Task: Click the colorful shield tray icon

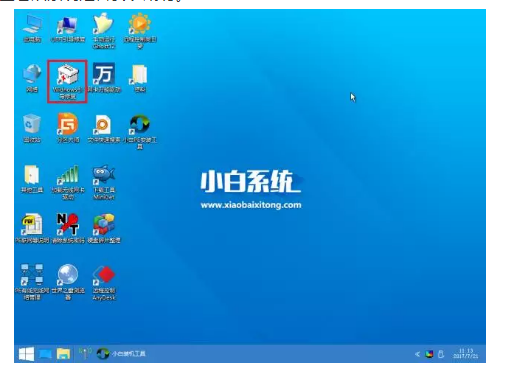Action: 429,354
